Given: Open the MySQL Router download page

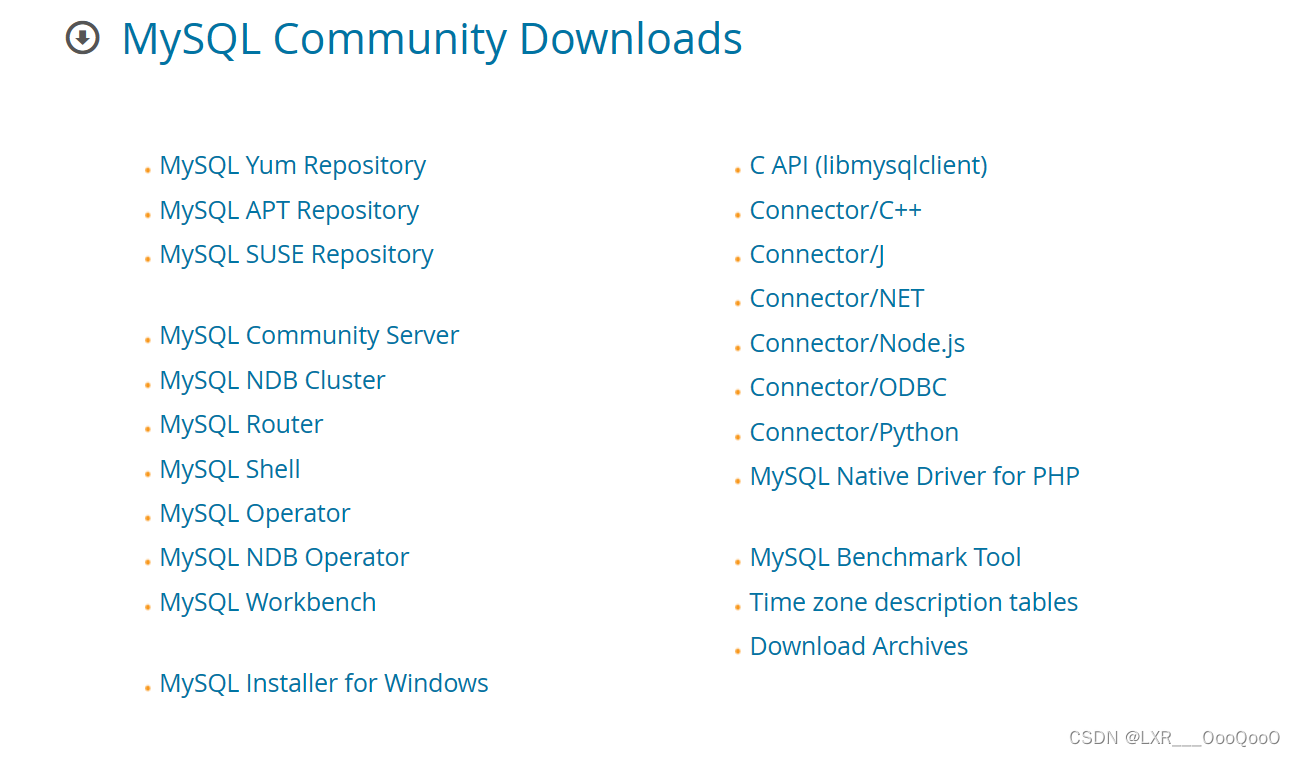Looking at the screenshot, I should (x=240, y=424).
